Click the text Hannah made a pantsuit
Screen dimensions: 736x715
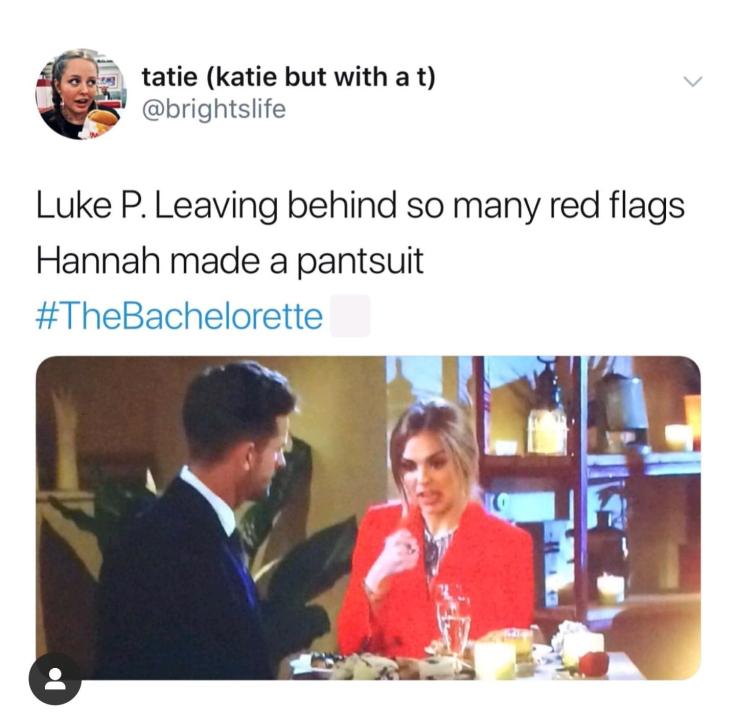[230, 261]
